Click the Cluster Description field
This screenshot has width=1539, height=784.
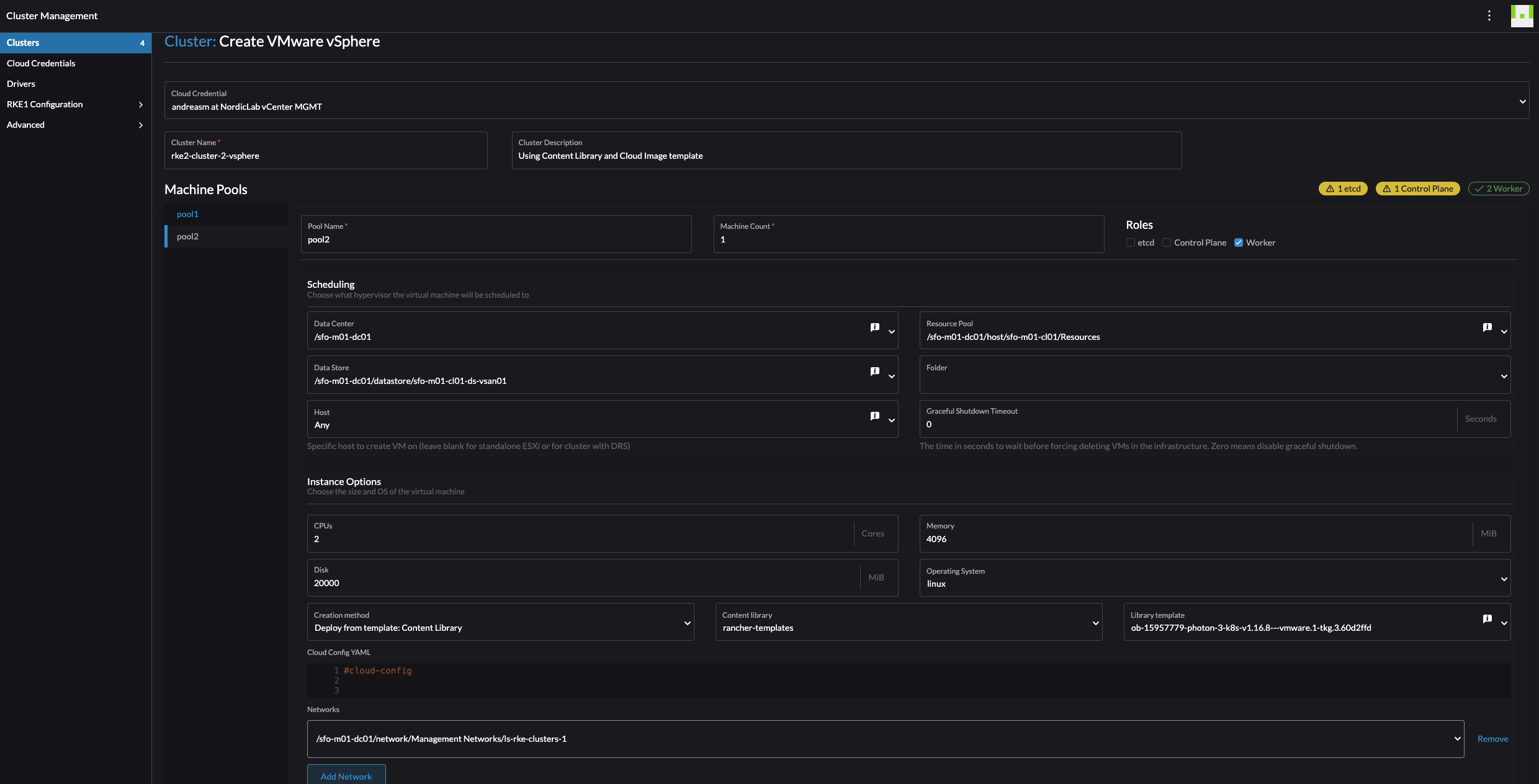(846, 150)
